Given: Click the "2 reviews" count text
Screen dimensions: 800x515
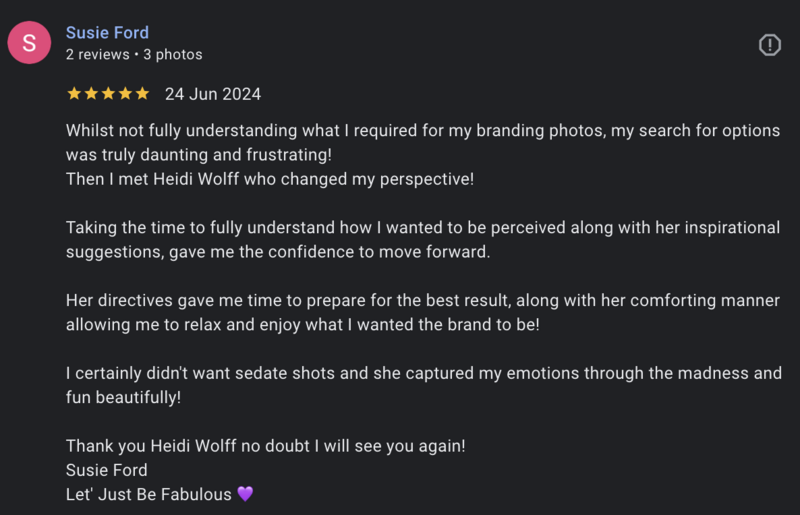Looking at the screenshot, I should pyautogui.click(x=97, y=54).
